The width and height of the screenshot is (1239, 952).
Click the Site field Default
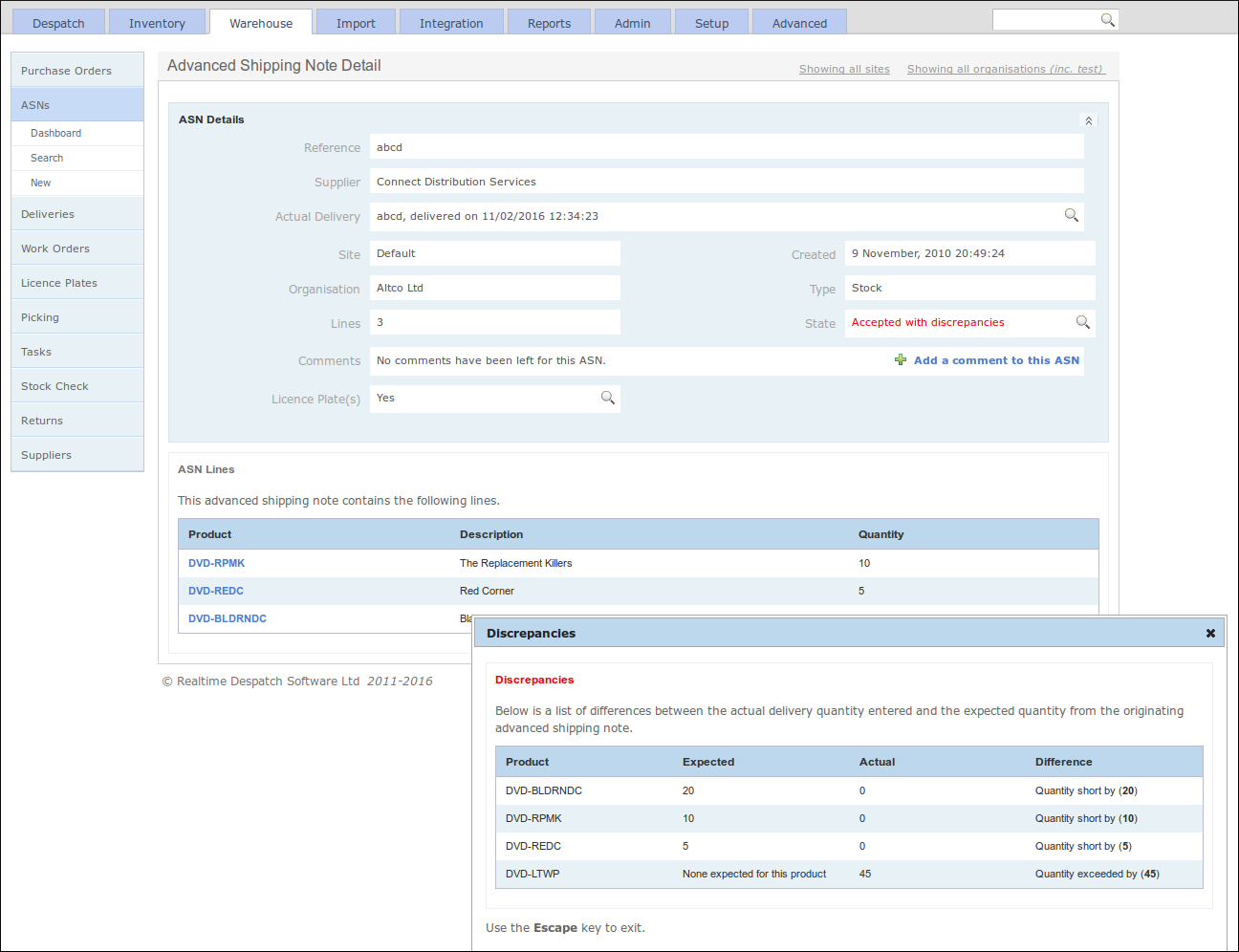495,253
